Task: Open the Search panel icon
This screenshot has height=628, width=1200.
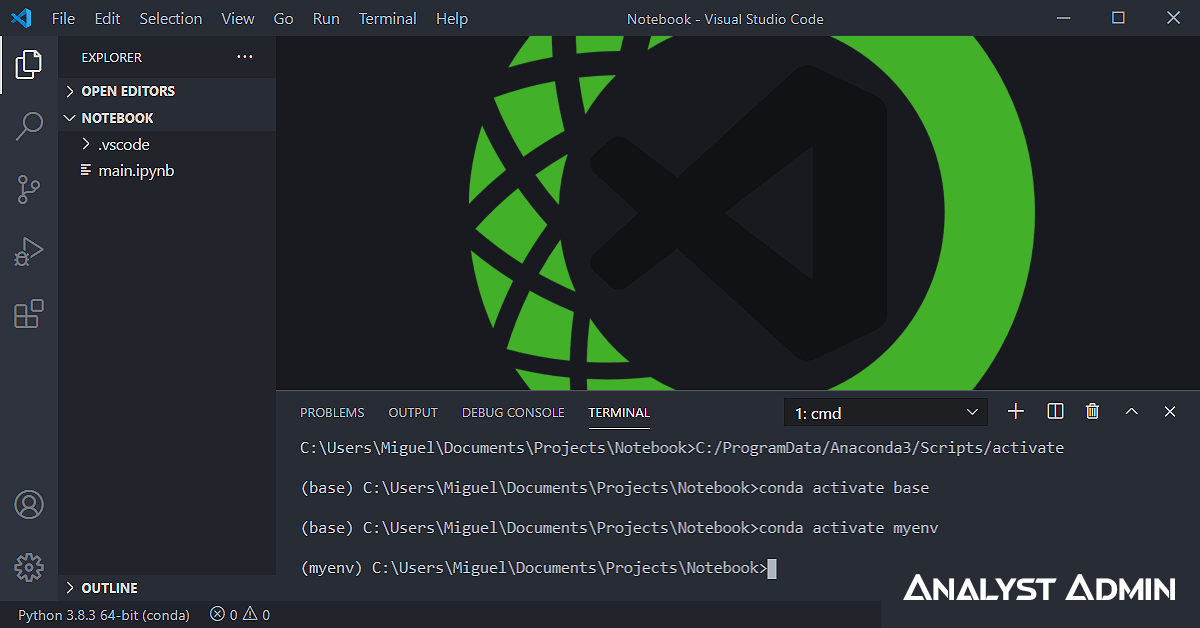Action: 29,126
